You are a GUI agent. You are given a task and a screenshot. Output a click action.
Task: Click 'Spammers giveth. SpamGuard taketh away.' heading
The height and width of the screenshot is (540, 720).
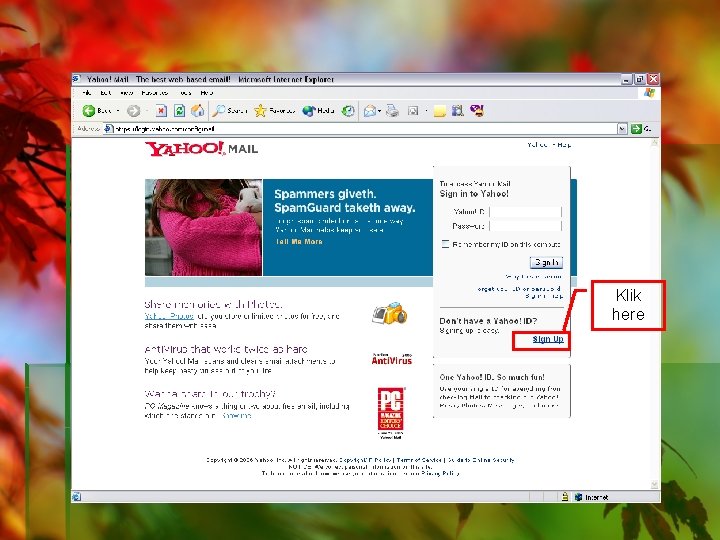[x=344, y=201]
